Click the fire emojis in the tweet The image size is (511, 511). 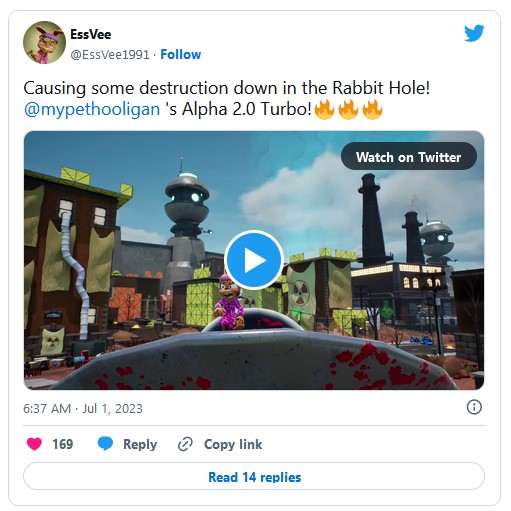[x=348, y=109]
